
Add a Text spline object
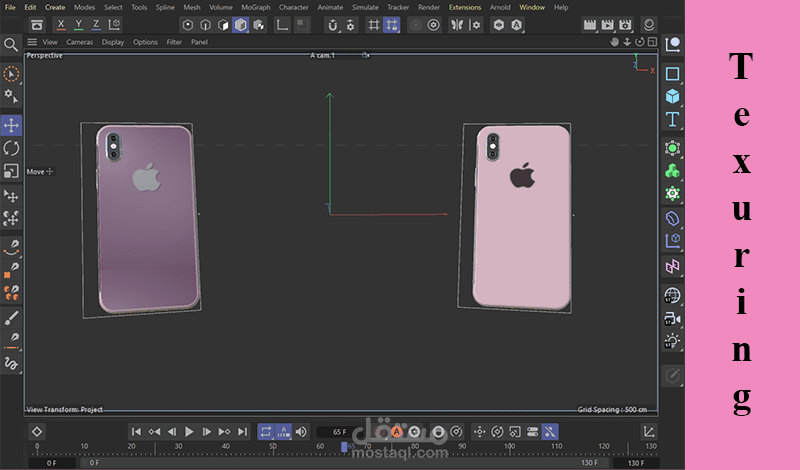coord(672,119)
